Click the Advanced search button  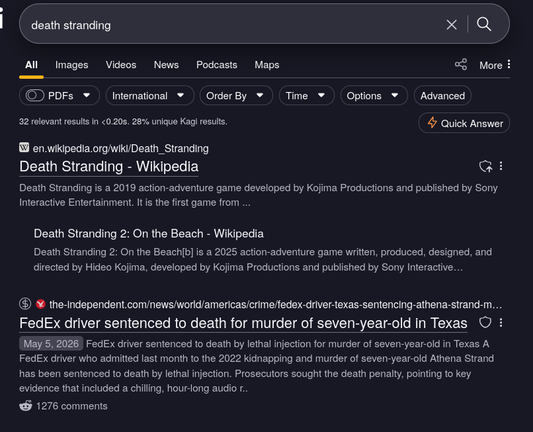coord(442,96)
